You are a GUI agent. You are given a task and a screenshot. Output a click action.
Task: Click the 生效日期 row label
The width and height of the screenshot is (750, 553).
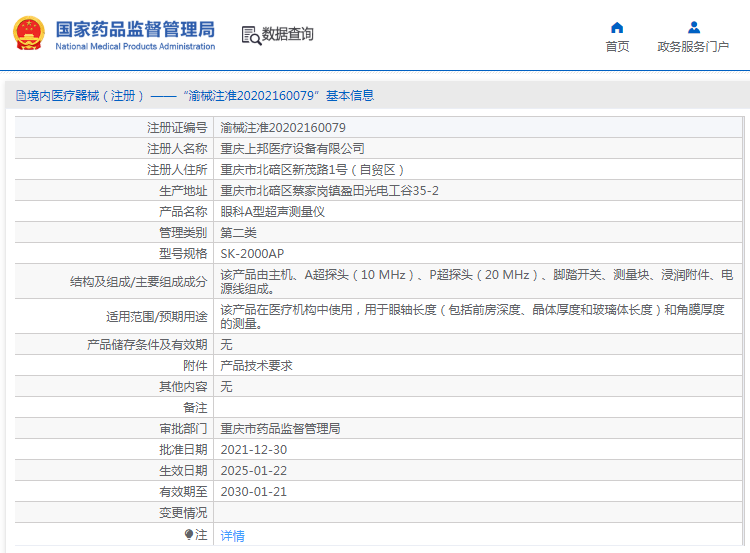click(183, 471)
